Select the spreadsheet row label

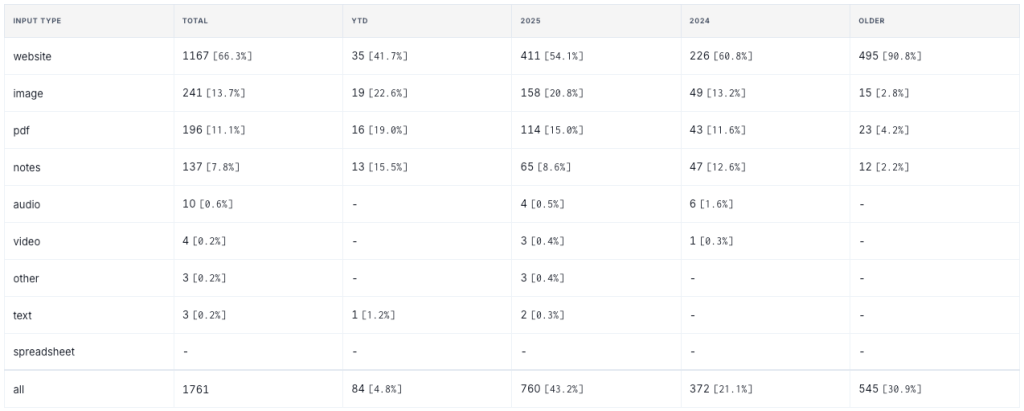[x=44, y=352]
